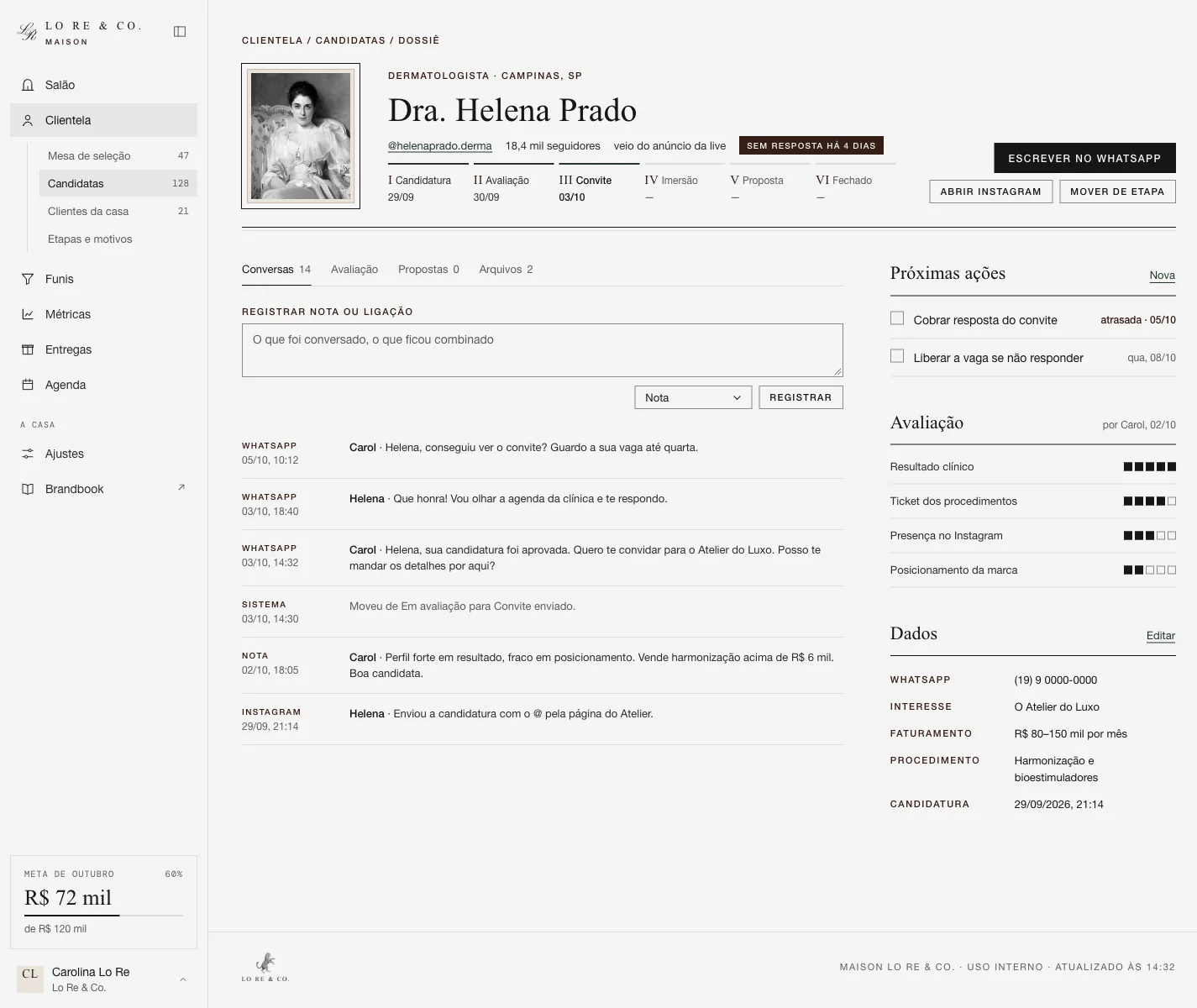Click Escrever no WhatsApp button
Screen dimensions: 1197x1008
(1084, 158)
